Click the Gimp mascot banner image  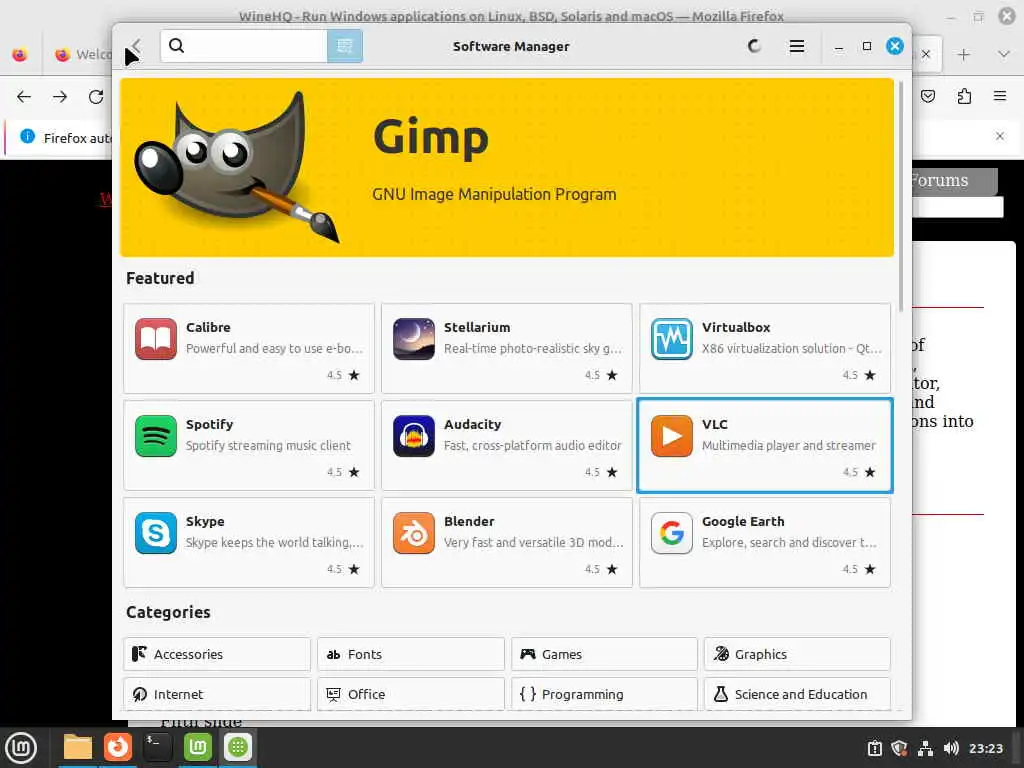click(x=236, y=167)
